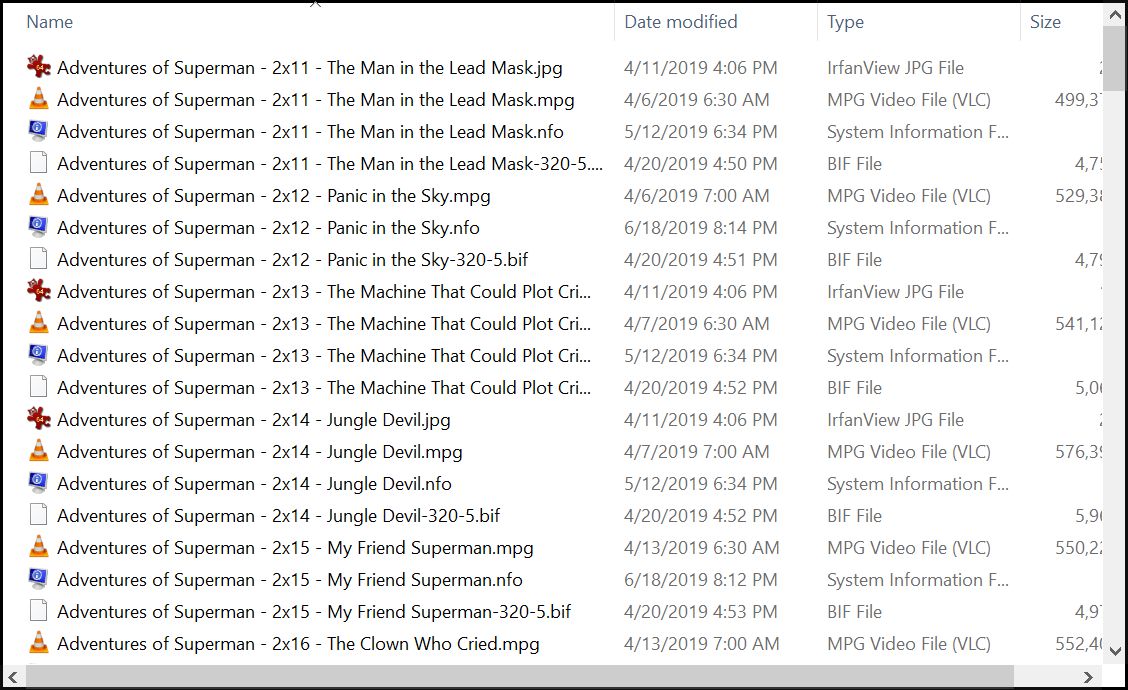Sort by the Size column header
This screenshot has height=690, width=1128.
point(1045,22)
